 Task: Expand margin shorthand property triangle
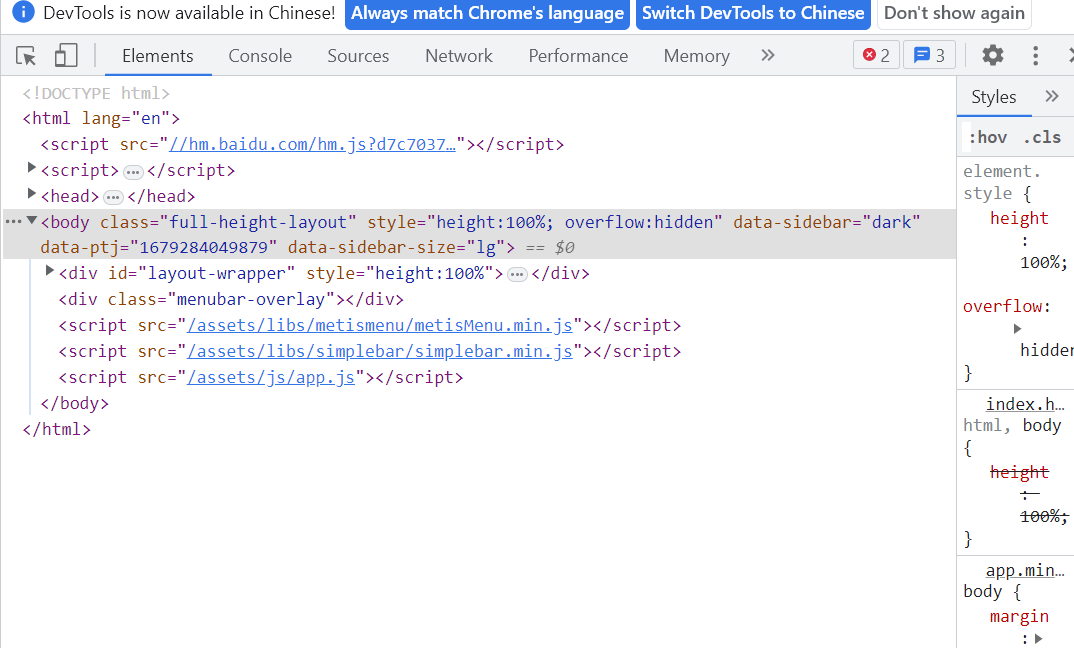(1038, 638)
